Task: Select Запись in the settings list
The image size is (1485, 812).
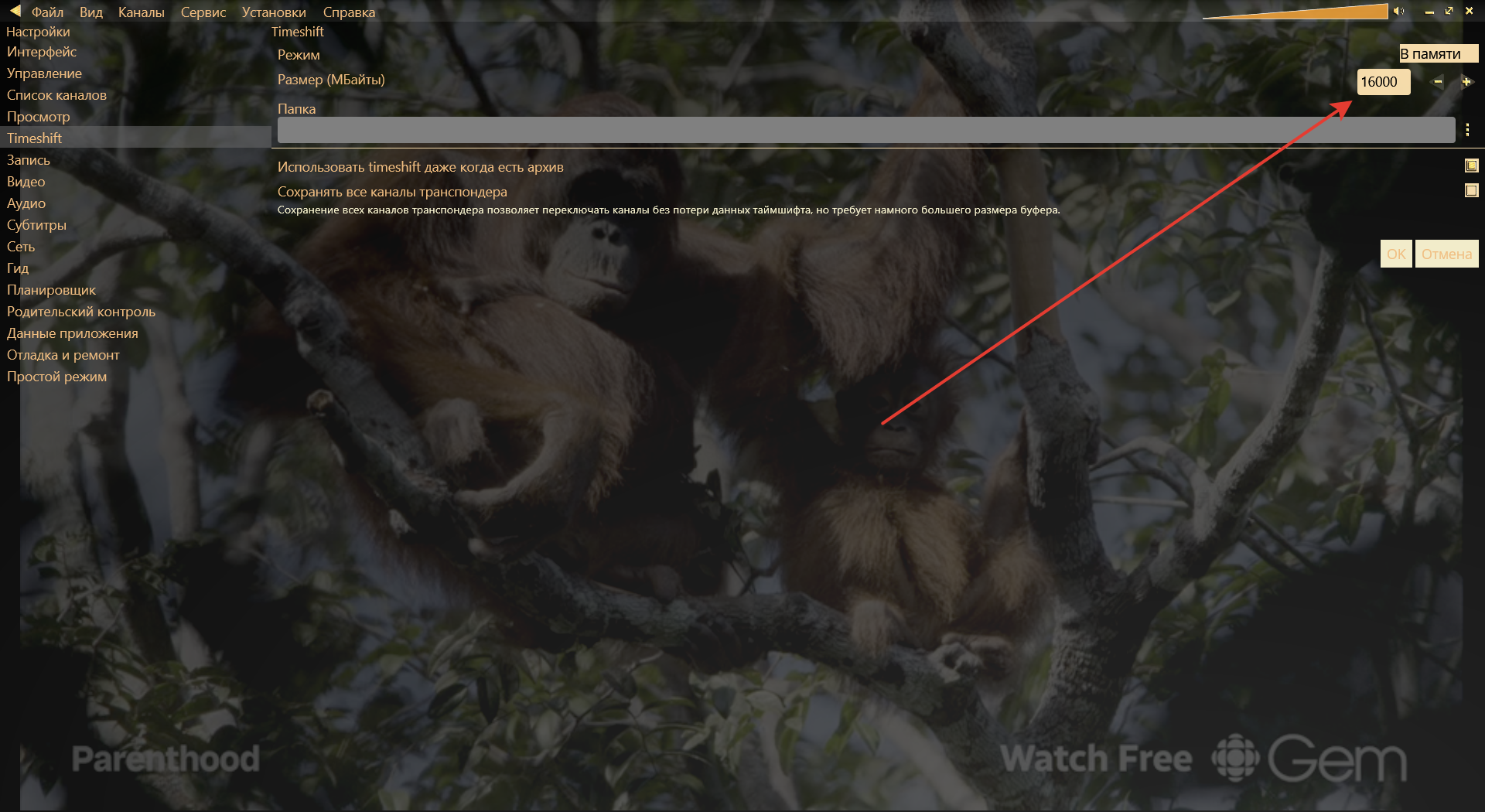Action: (29, 160)
